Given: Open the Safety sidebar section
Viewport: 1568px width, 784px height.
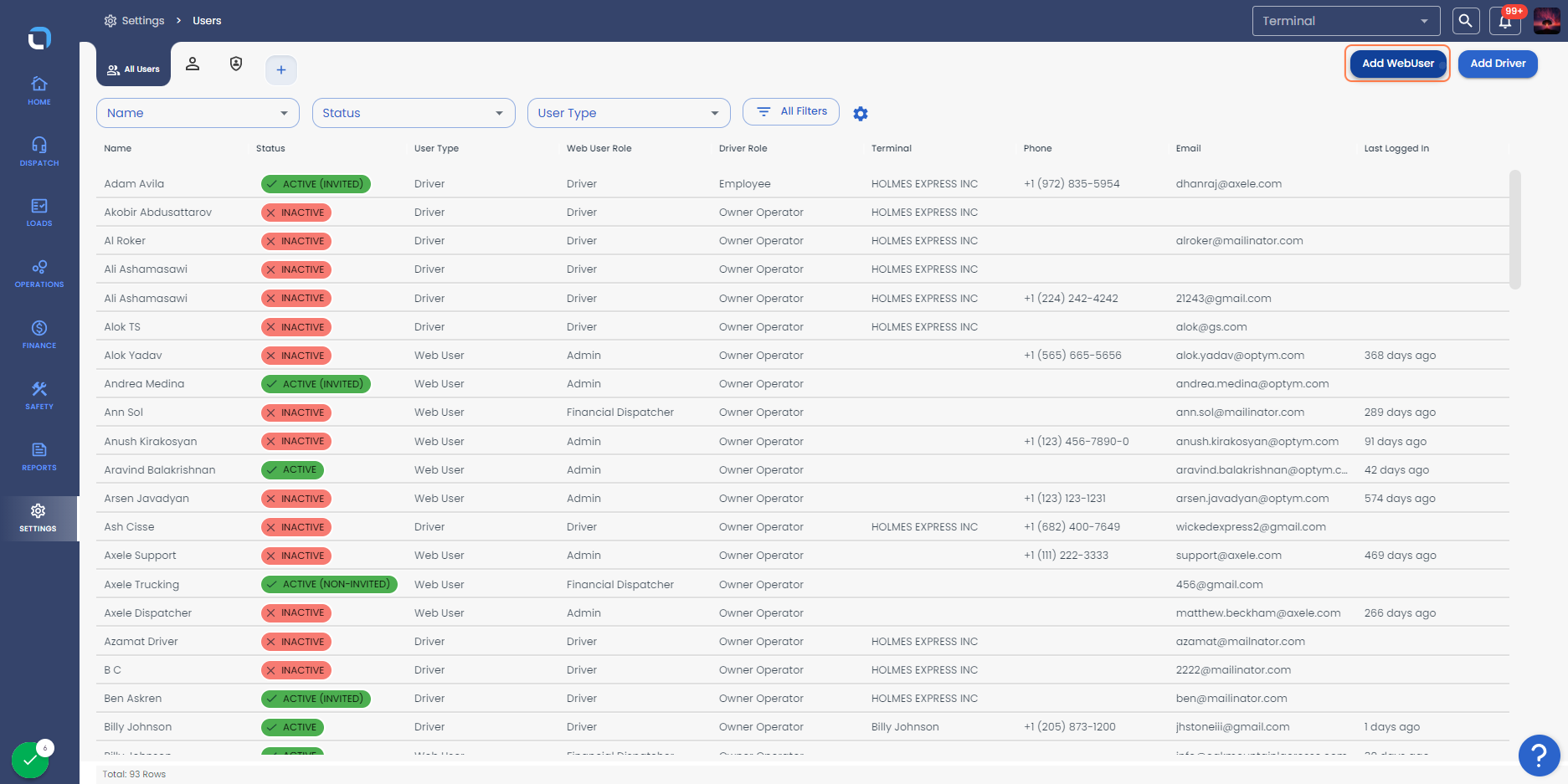Looking at the screenshot, I should 39,396.
